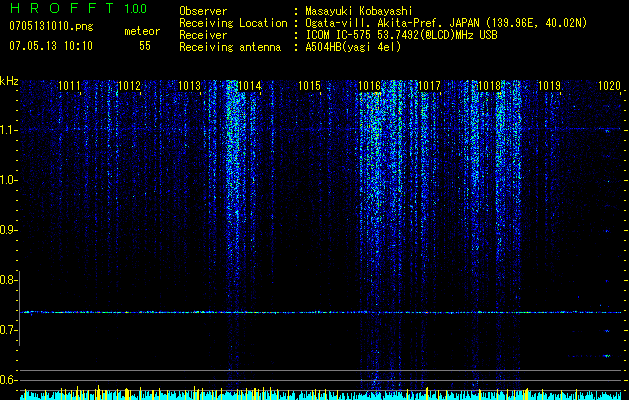
Task: Select the ICOM IC-575 receiver text
Action: pyautogui.click(x=401, y=35)
